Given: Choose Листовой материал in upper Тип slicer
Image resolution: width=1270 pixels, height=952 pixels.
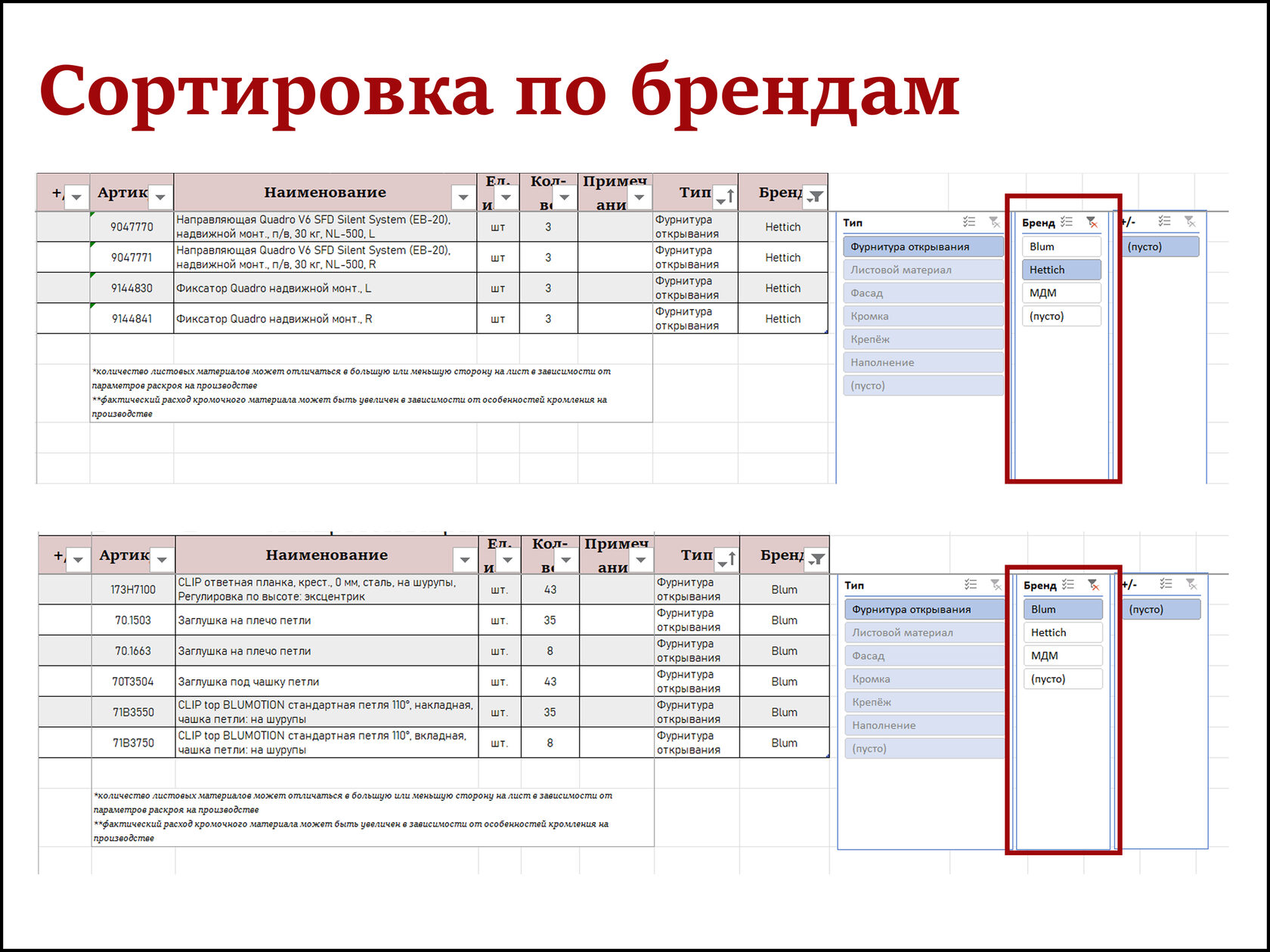Looking at the screenshot, I should [x=923, y=270].
